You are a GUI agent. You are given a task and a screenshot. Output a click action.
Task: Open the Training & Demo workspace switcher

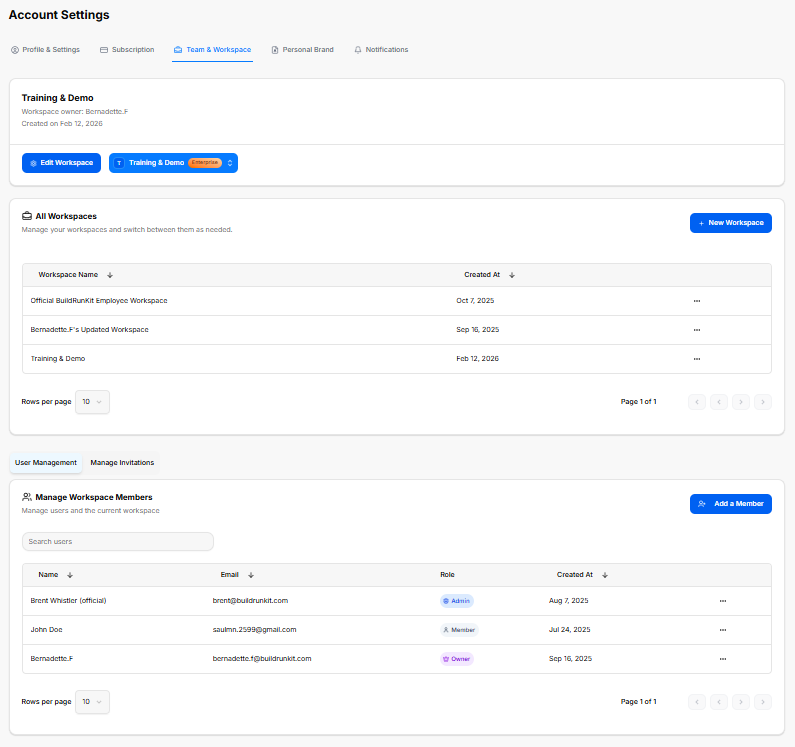click(x=173, y=163)
